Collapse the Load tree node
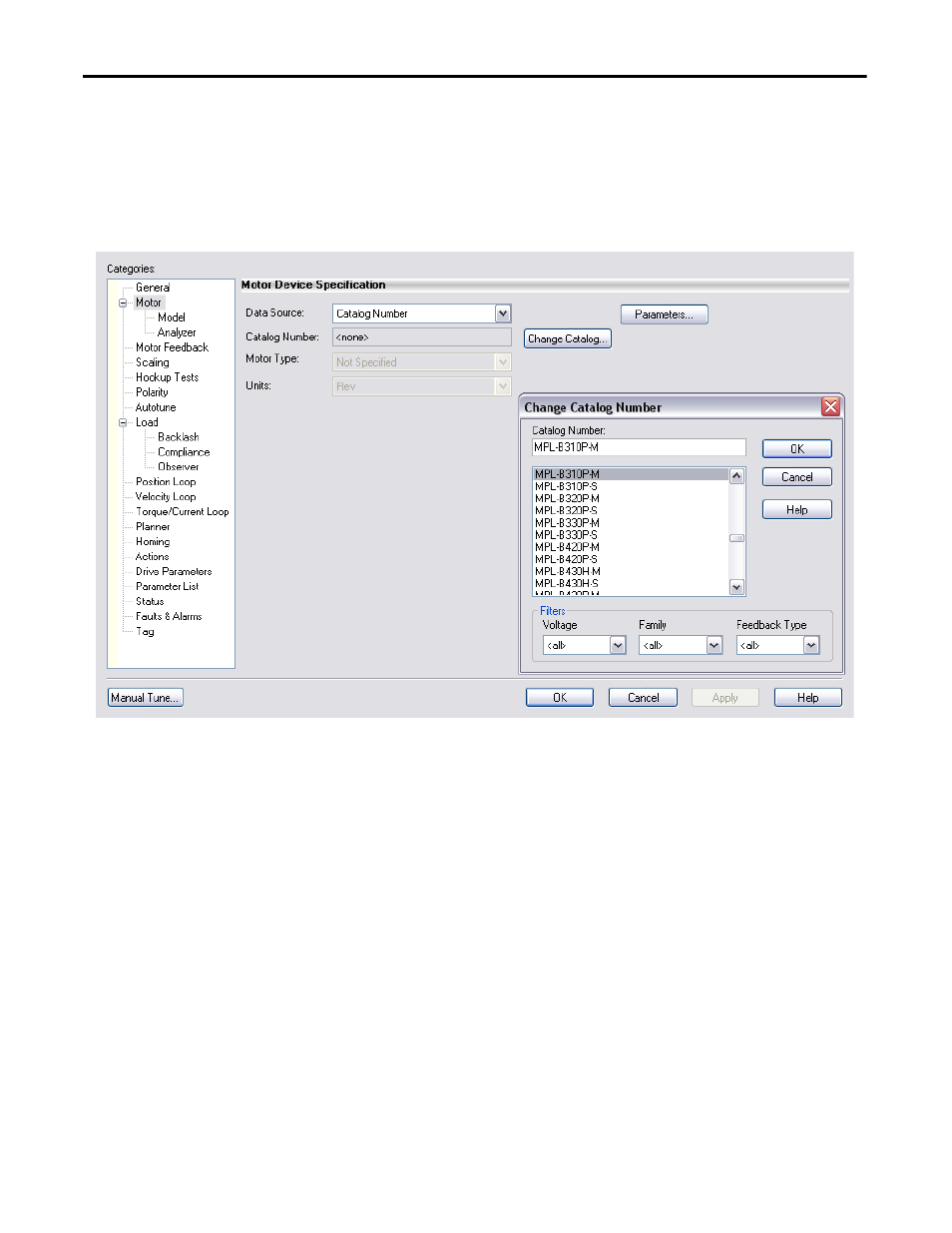Viewport: 952px width, 1233px height. 123,422
